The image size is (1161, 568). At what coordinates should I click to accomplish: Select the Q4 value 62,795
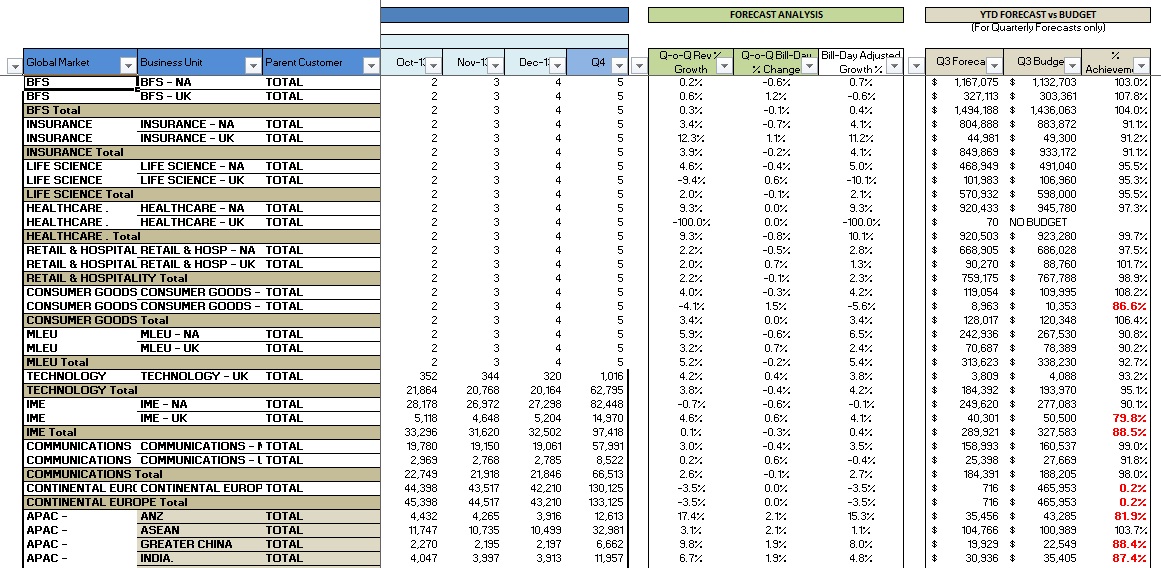(598, 390)
